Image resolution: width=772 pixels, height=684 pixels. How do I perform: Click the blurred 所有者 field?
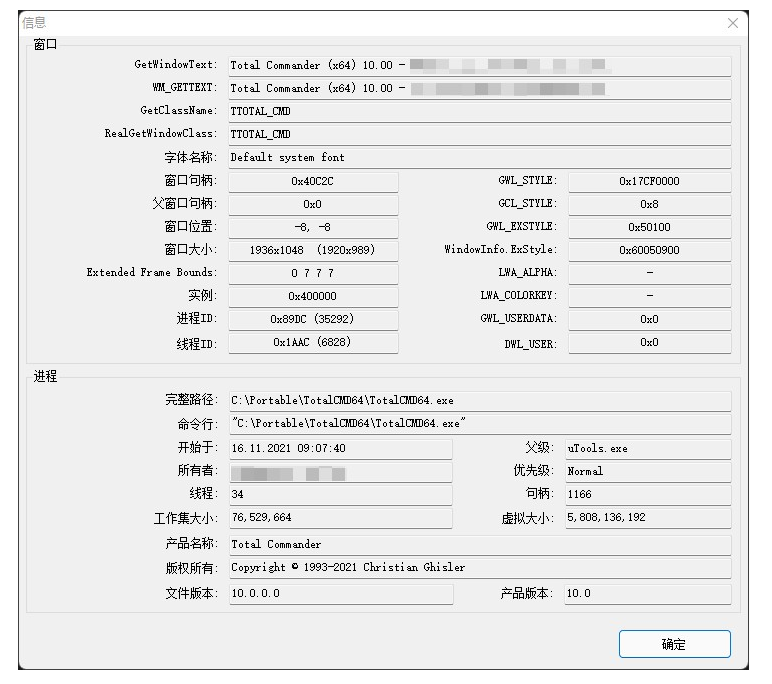(x=341, y=472)
